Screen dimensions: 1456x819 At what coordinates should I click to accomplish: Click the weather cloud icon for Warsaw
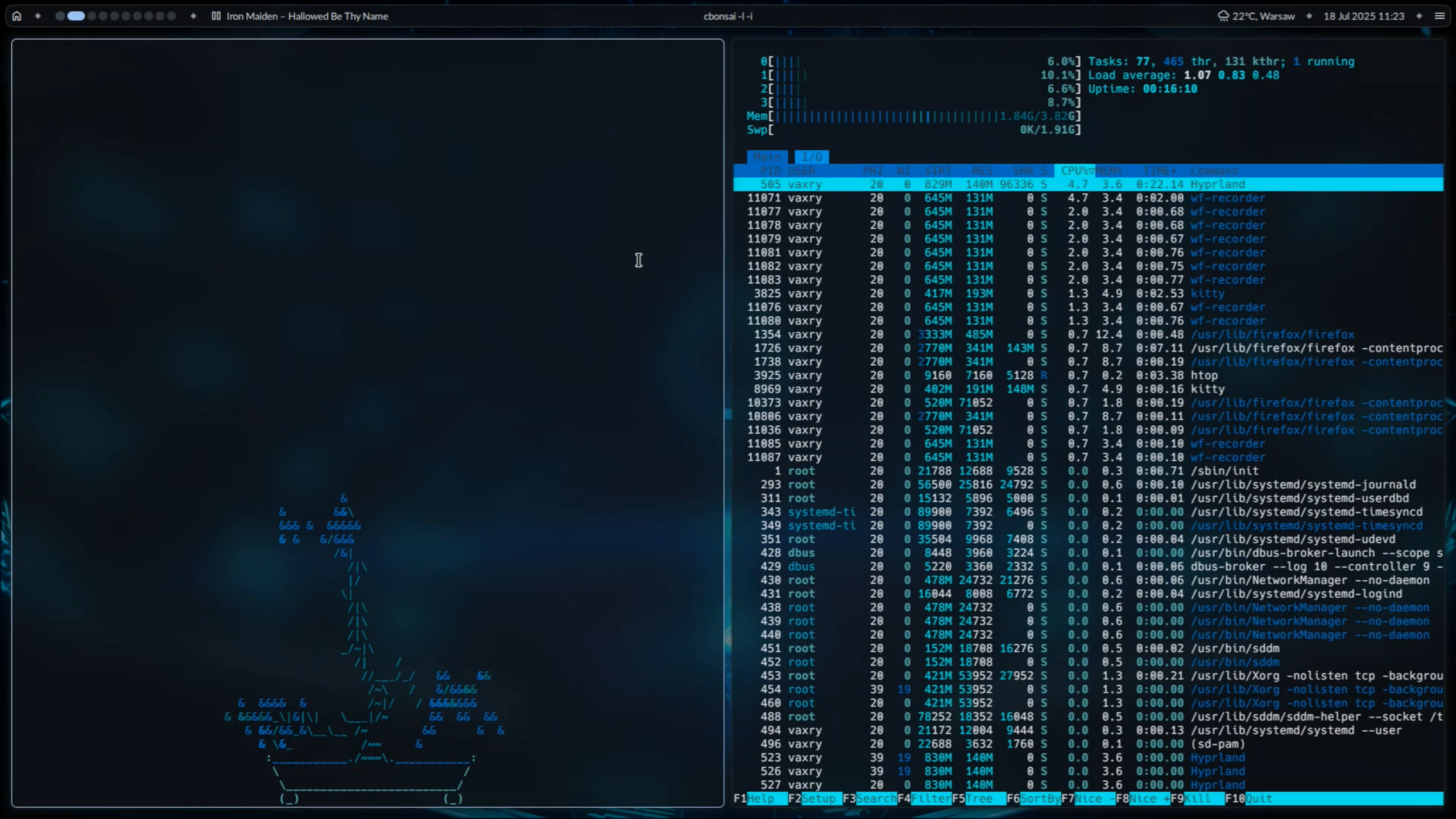pyautogui.click(x=1223, y=16)
